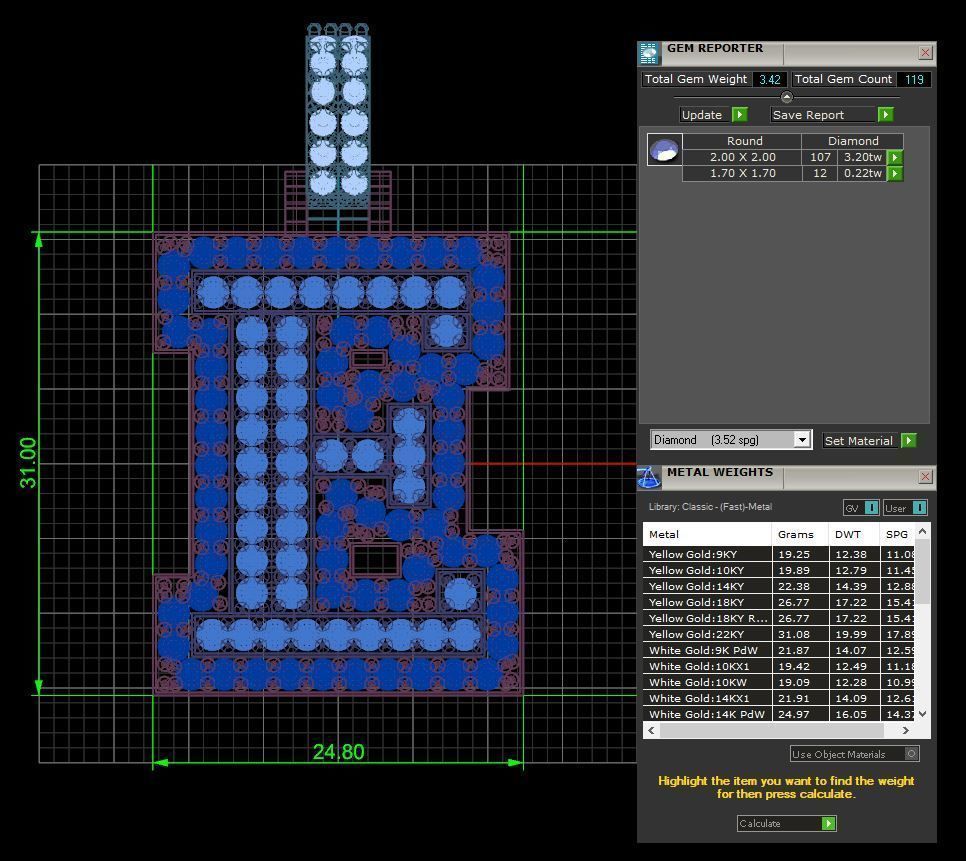Image resolution: width=966 pixels, height=861 pixels.
Task: Open the Diamond (3.52 spg) material dropdown
Action: [731, 440]
